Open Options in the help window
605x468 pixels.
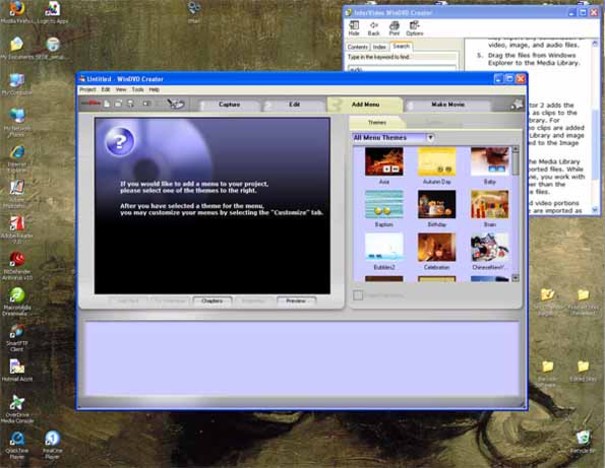point(415,28)
